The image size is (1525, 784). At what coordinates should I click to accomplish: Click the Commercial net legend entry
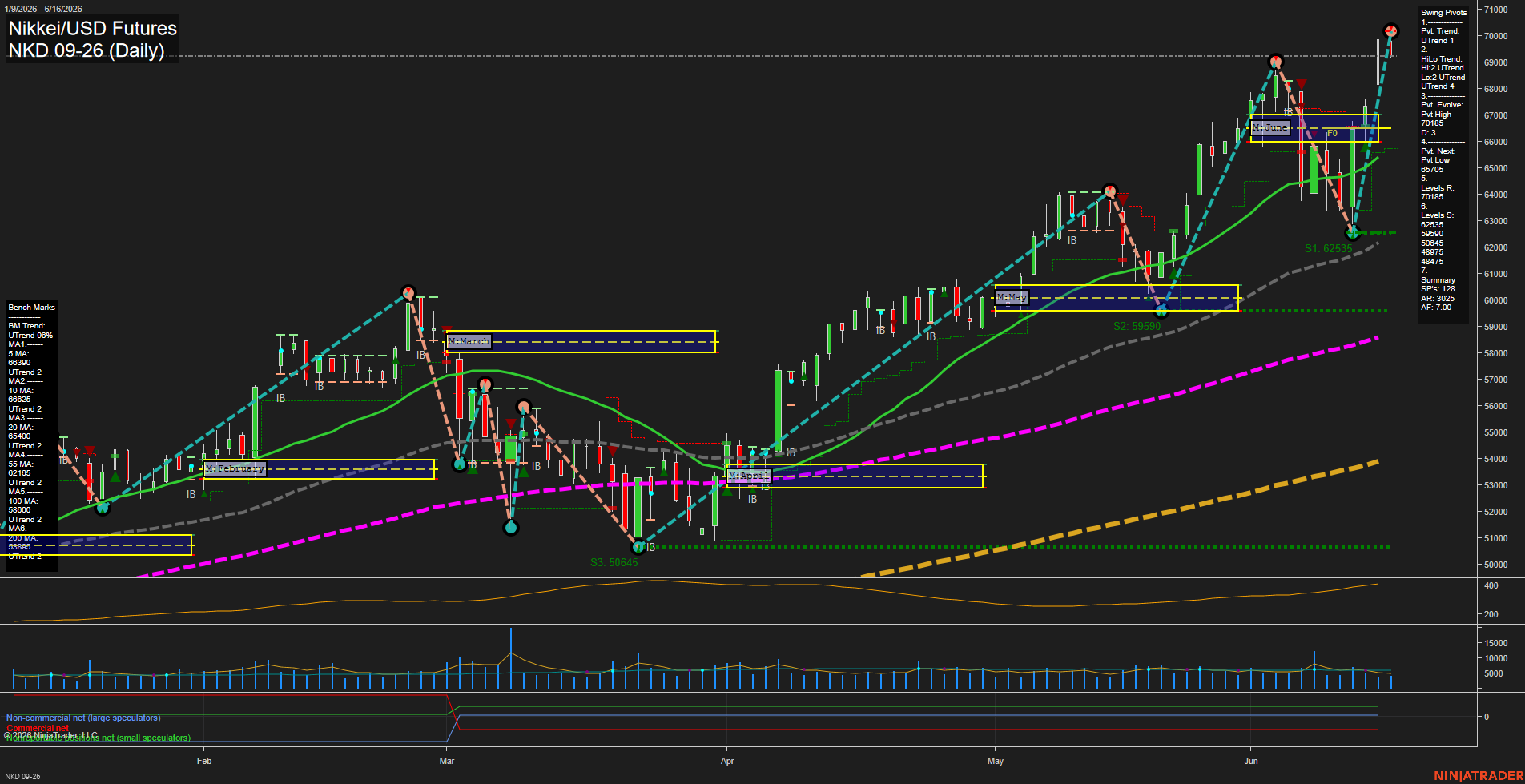pyautogui.click(x=38, y=728)
